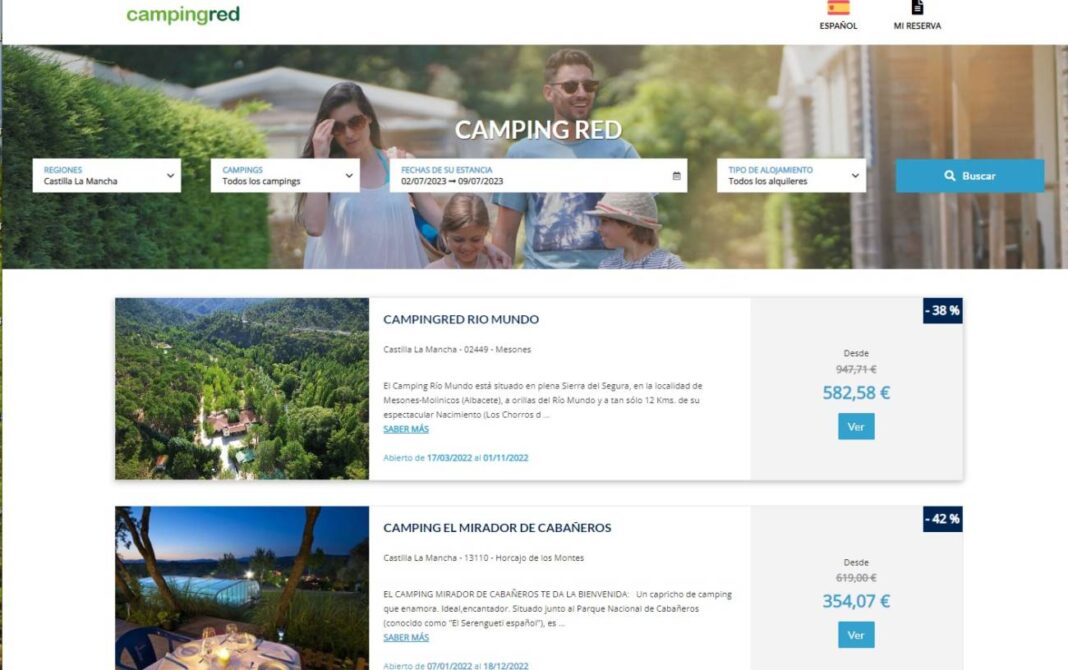
Task: Open Campingred Rio Mundo title link
Action: 460,319
